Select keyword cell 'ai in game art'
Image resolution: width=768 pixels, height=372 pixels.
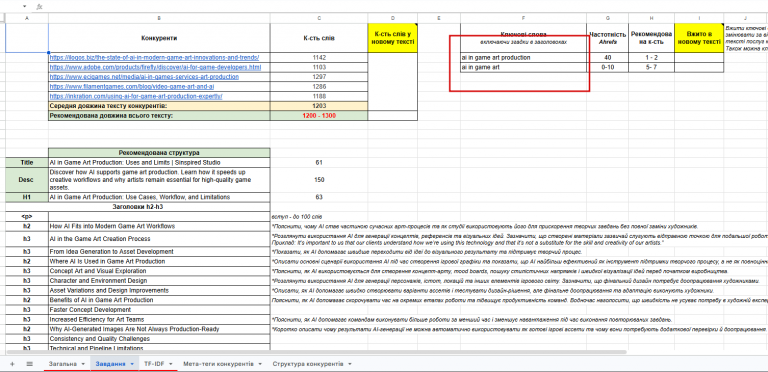(x=524, y=67)
